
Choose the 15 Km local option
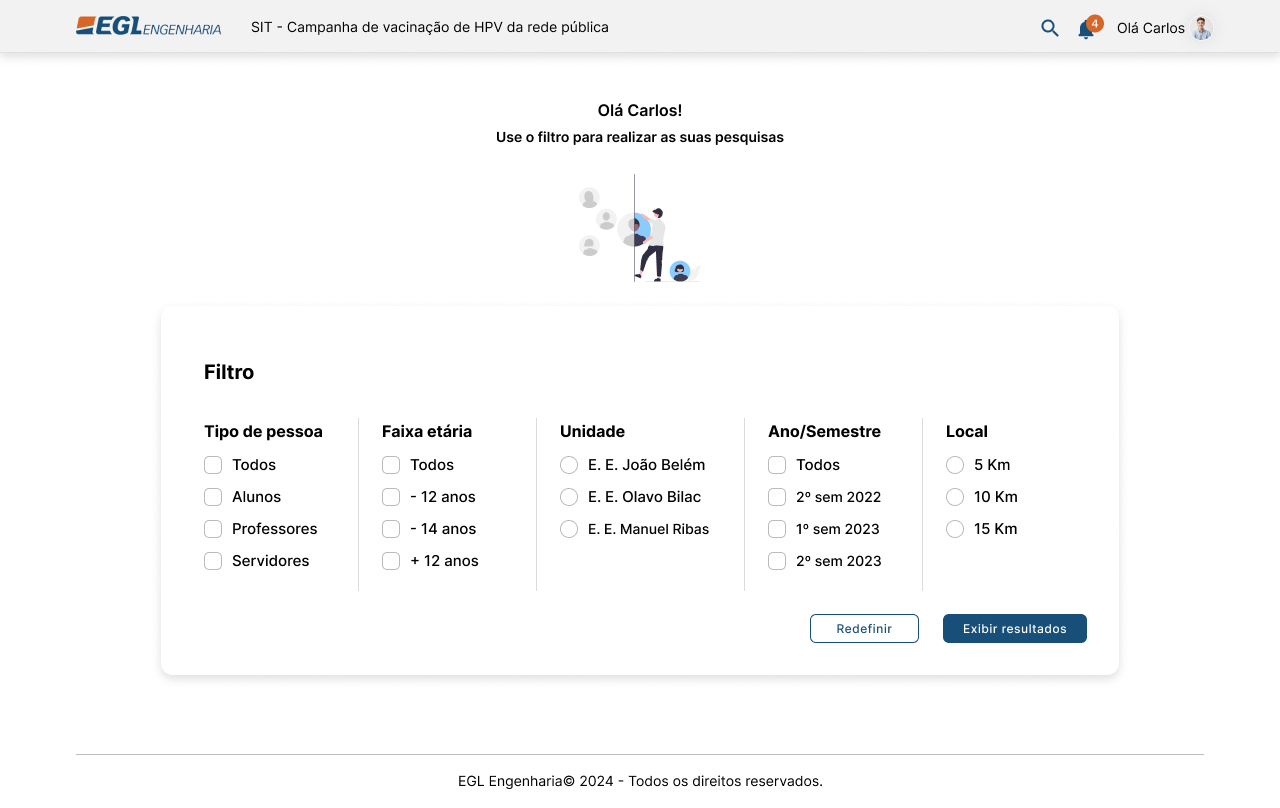pyautogui.click(x=955, y=529)
